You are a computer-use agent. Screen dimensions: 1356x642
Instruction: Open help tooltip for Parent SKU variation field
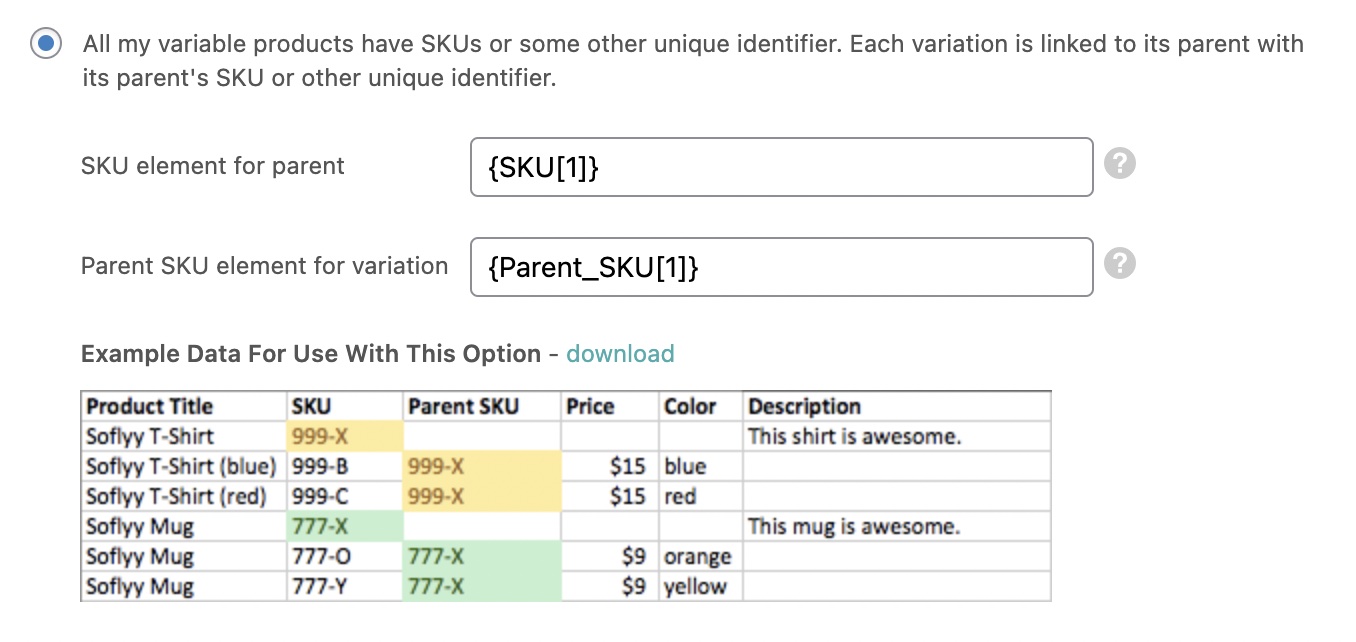coord(1120,264)
